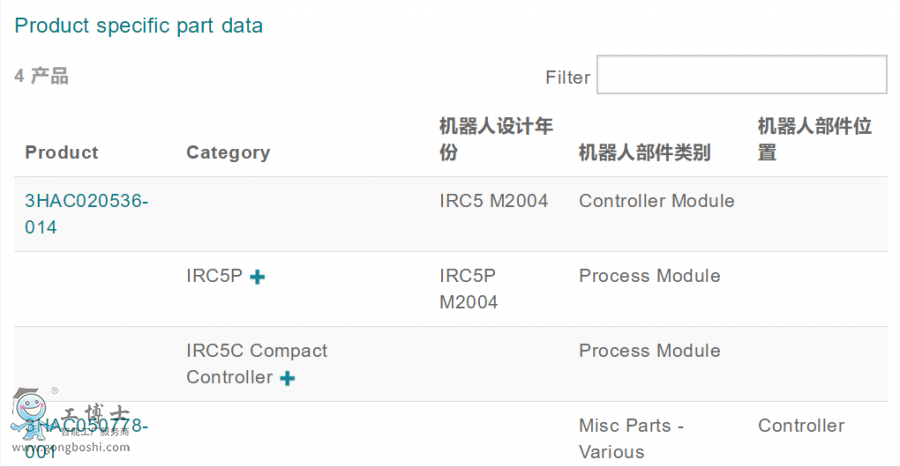900x467 pixels.
Task: Select the Controller Module cell
Action: pos(657,201)
